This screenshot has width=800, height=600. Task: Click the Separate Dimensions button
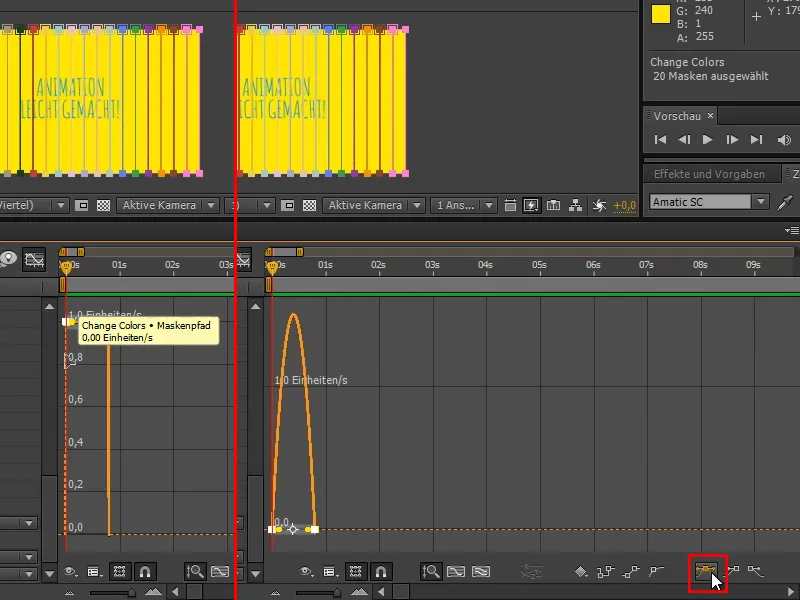click(531, 571)
